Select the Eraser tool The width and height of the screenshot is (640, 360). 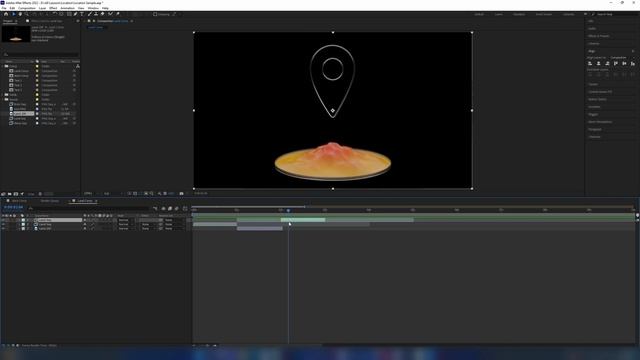point(102,14)
